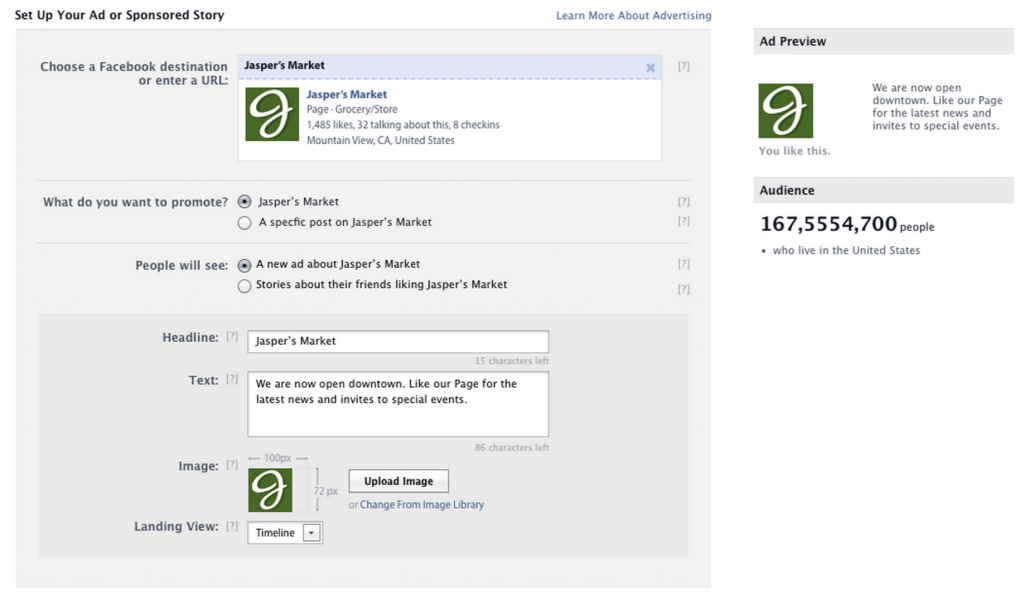
Task: Click 'who live in the United States'
Action: 846,250
